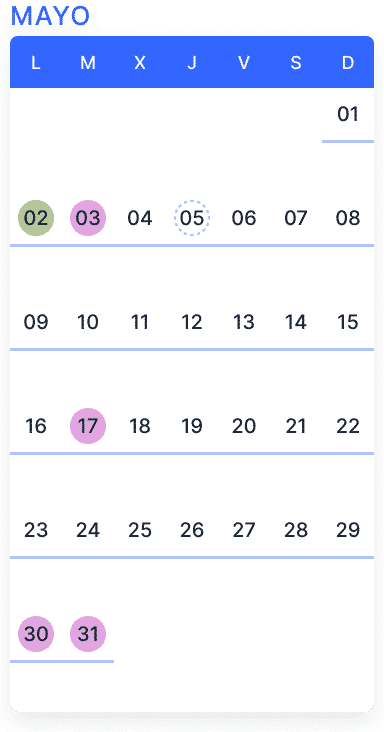Select day 15 in the calendar
The width and height of the screenshot is (384, 732).
click(x=348, y=322)
